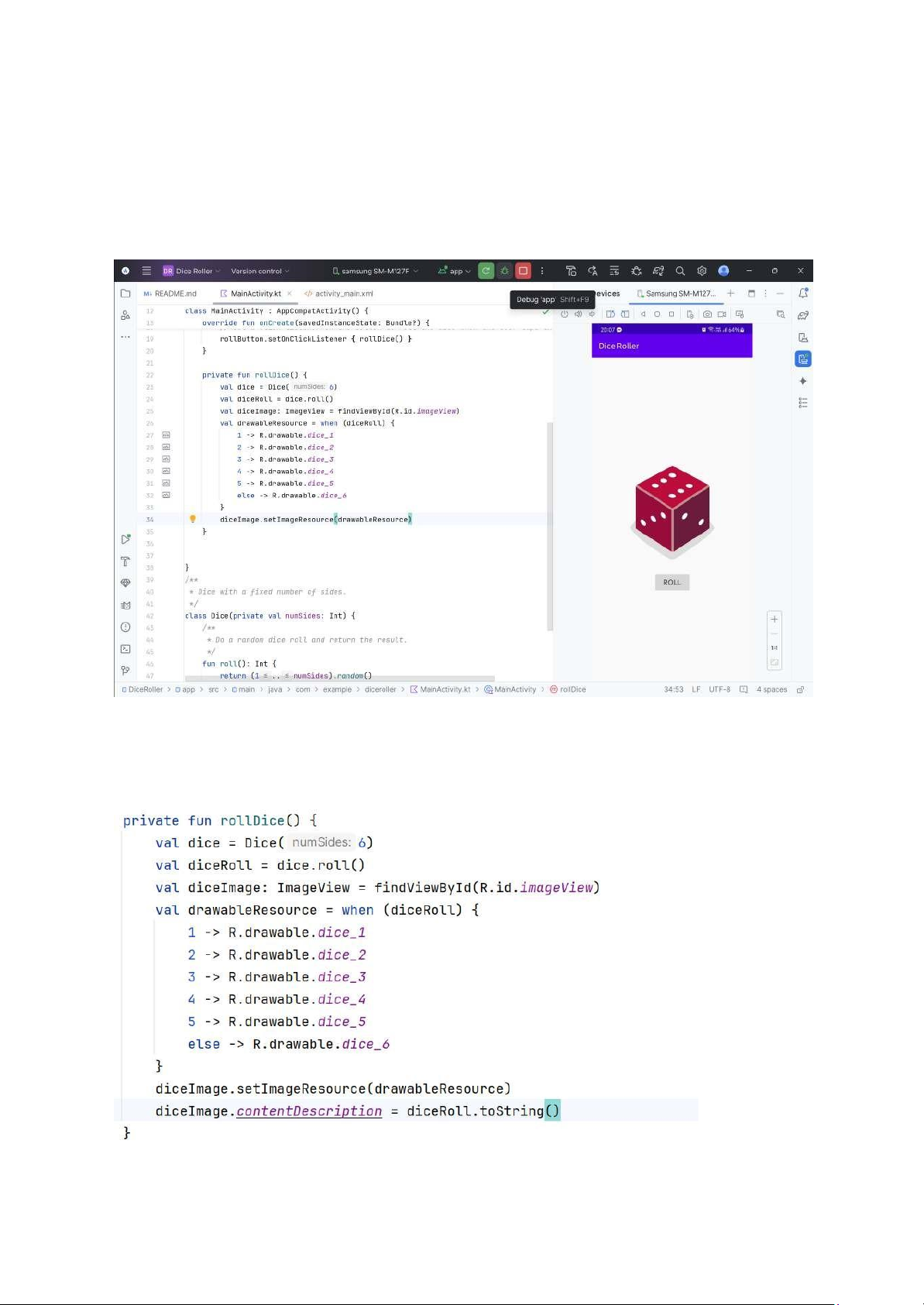Viewport: 924px width, 1305px height.
Task: Open the Notifications bell panel
Action: pos(803,294)
